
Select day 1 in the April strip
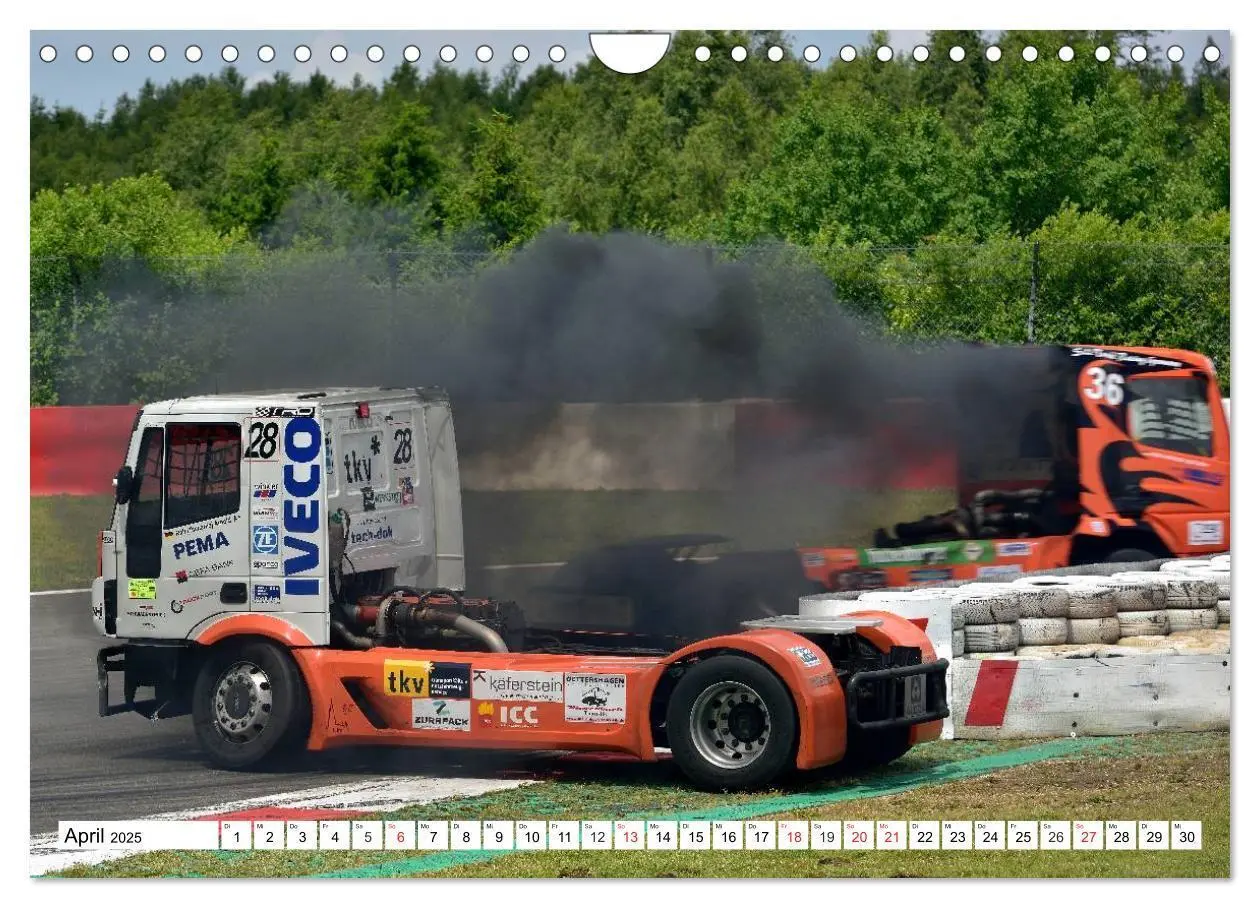pos(236,836)
